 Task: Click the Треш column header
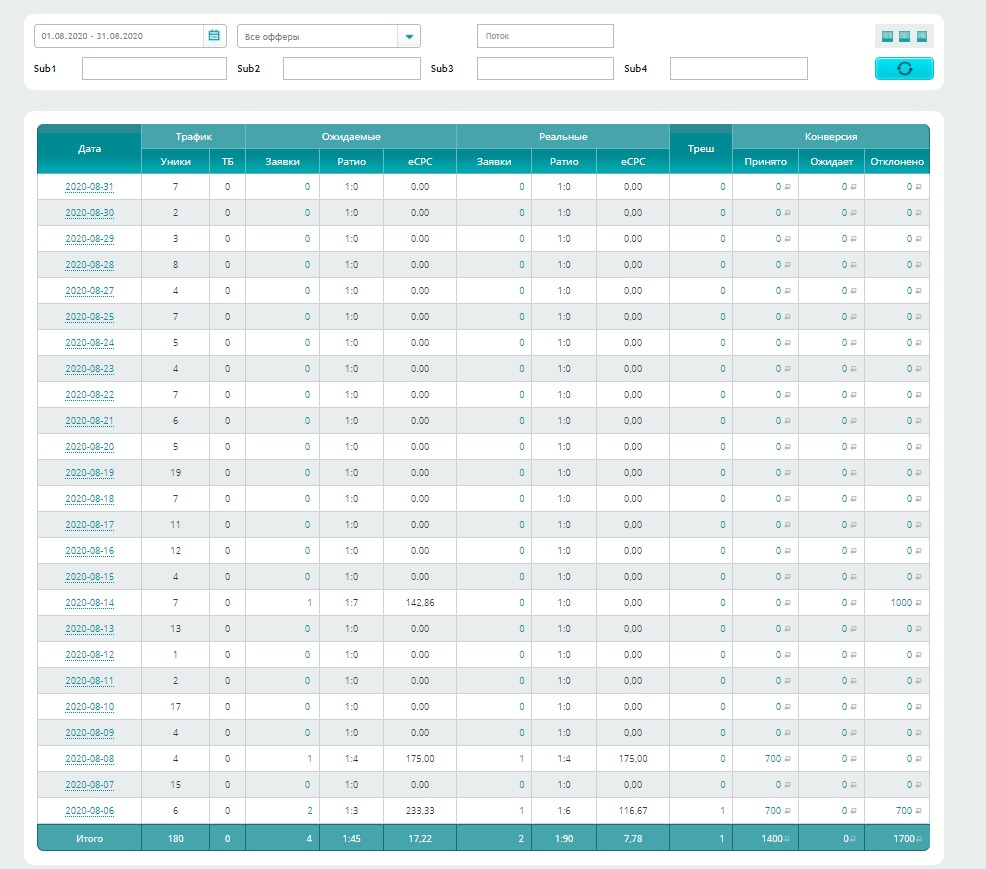(701, 149)
